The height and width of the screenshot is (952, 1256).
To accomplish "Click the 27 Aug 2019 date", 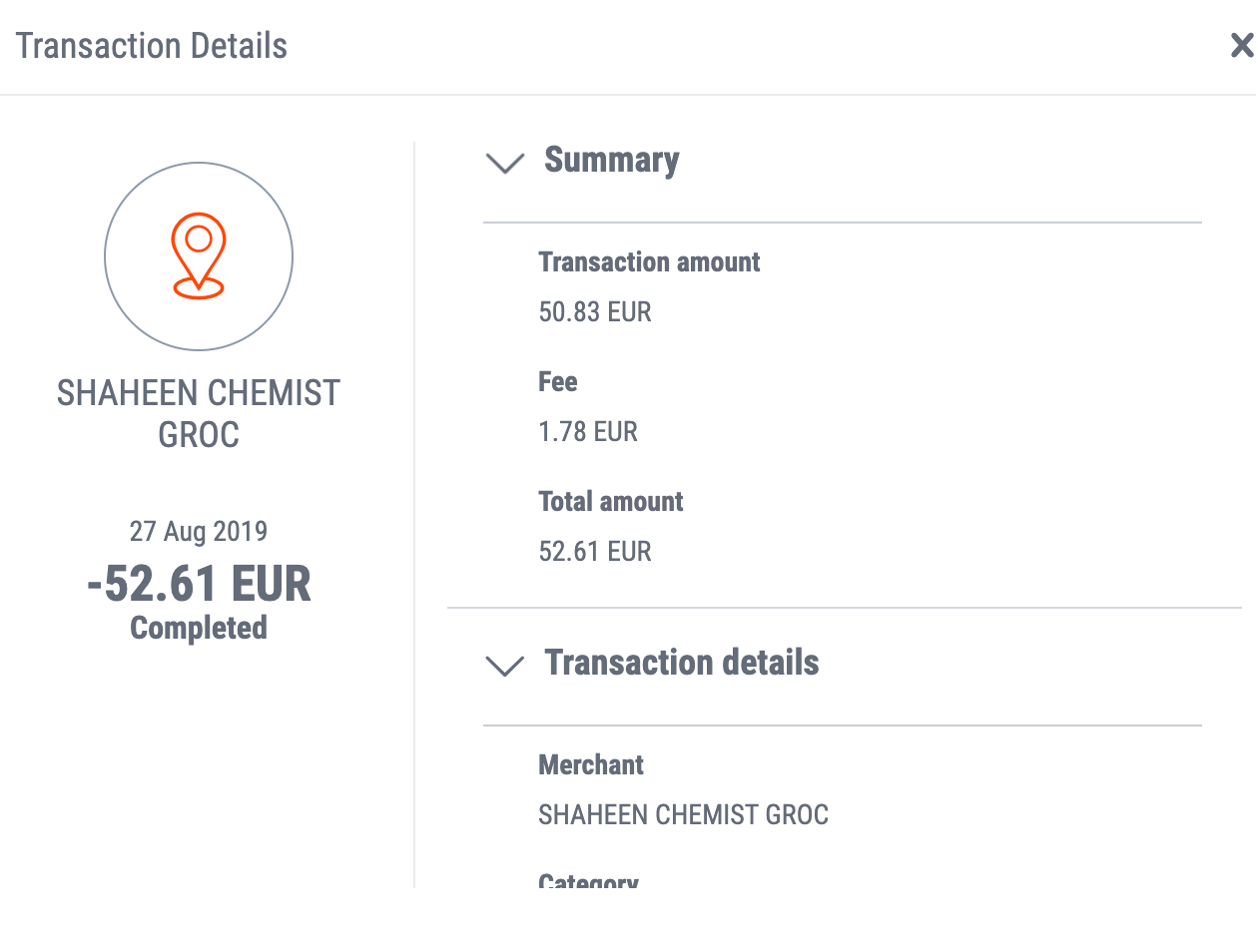I will (199, 531).
